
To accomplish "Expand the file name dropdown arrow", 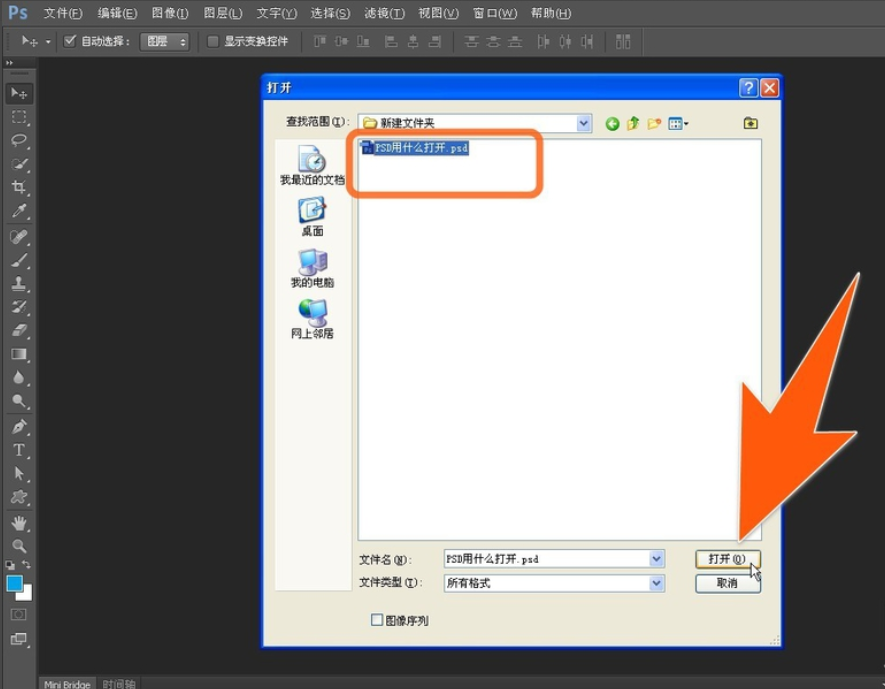I will [x=656, y=559].
